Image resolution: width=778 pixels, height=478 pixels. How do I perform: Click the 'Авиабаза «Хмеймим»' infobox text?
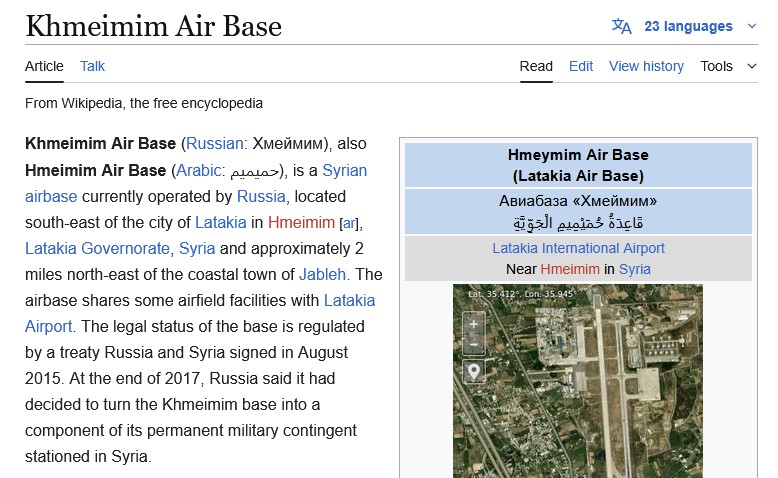coord(578,201)
